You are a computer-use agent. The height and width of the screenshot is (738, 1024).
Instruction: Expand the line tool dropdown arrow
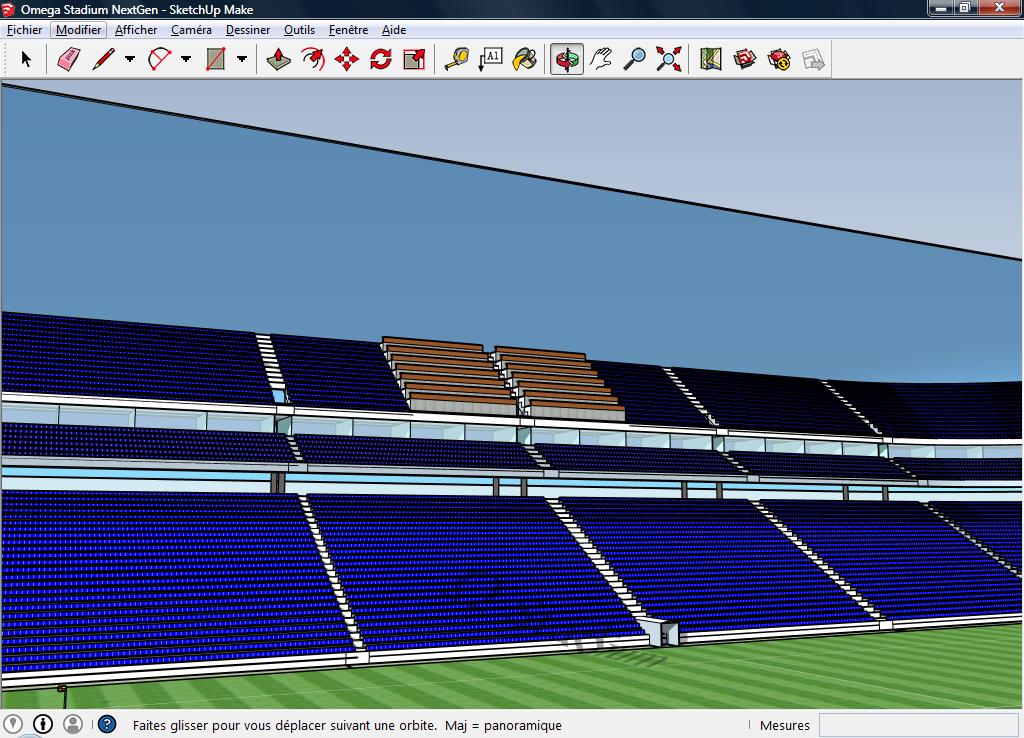click(x=130, y=60)
